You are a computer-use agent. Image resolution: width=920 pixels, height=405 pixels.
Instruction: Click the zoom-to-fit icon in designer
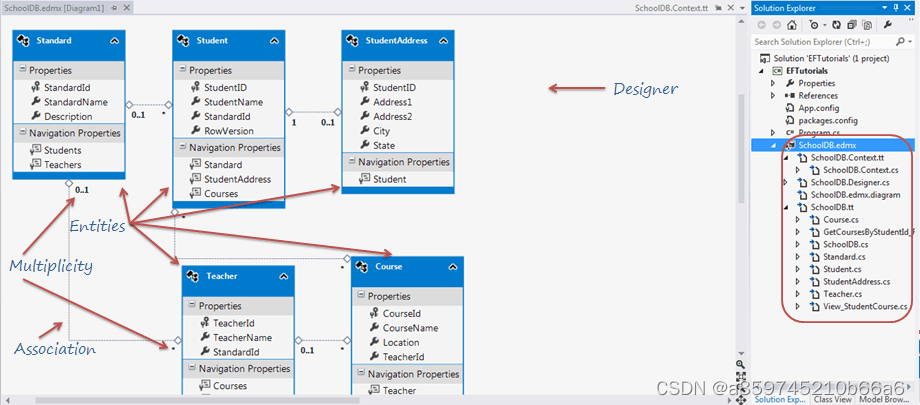[x=740, y=376]
